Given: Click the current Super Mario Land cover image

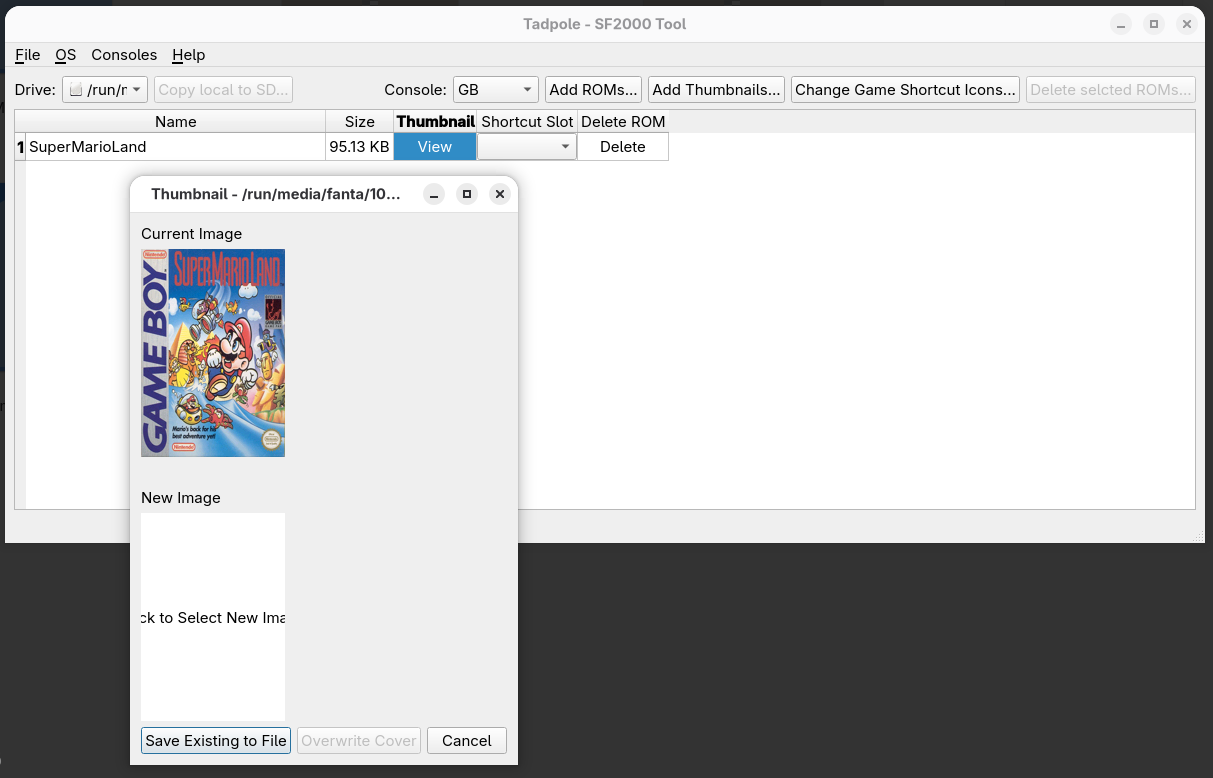Looking at the screenshot, I should click(x=213, y=353).
